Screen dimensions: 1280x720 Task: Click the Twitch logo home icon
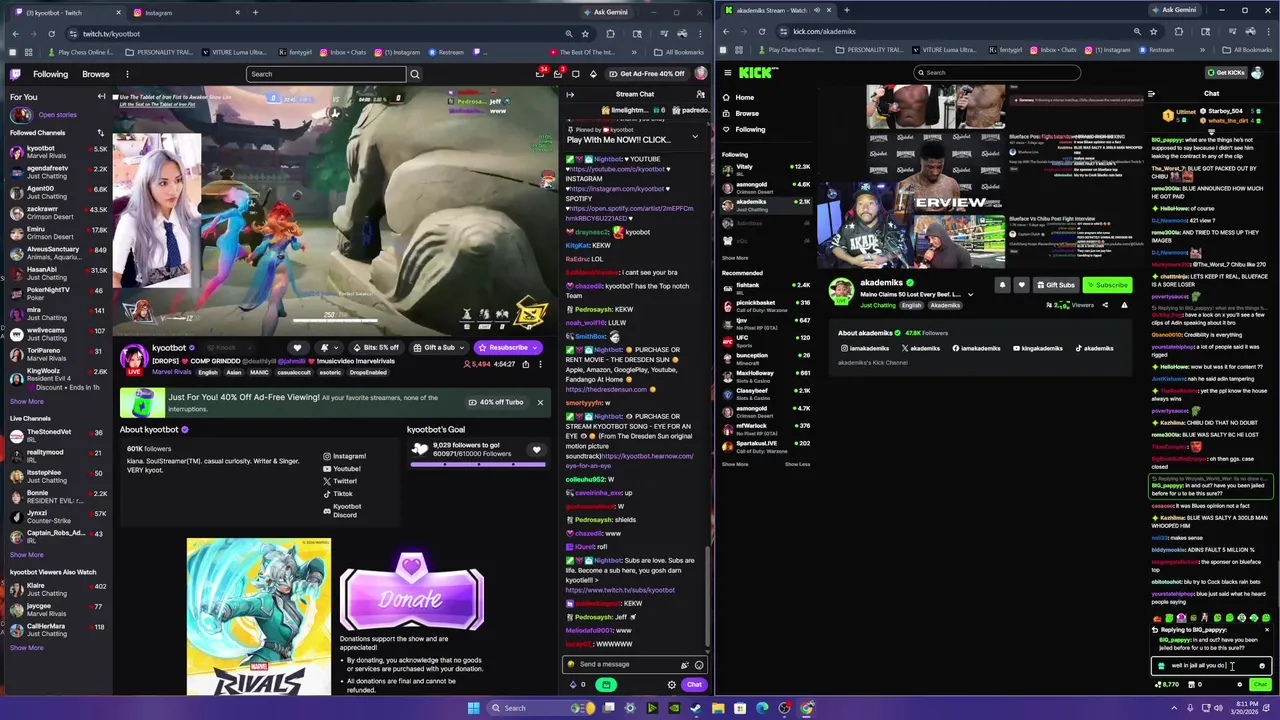[x=15, y=74]
